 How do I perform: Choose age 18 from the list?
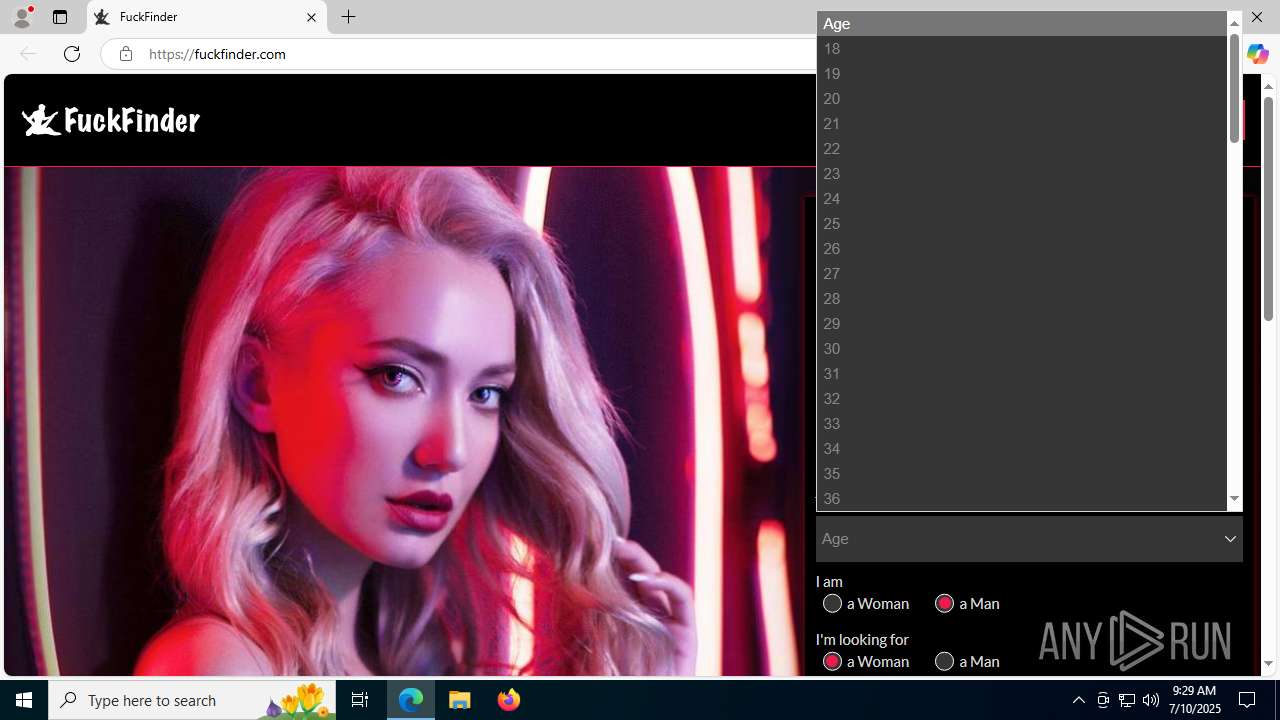(1022, 48)
